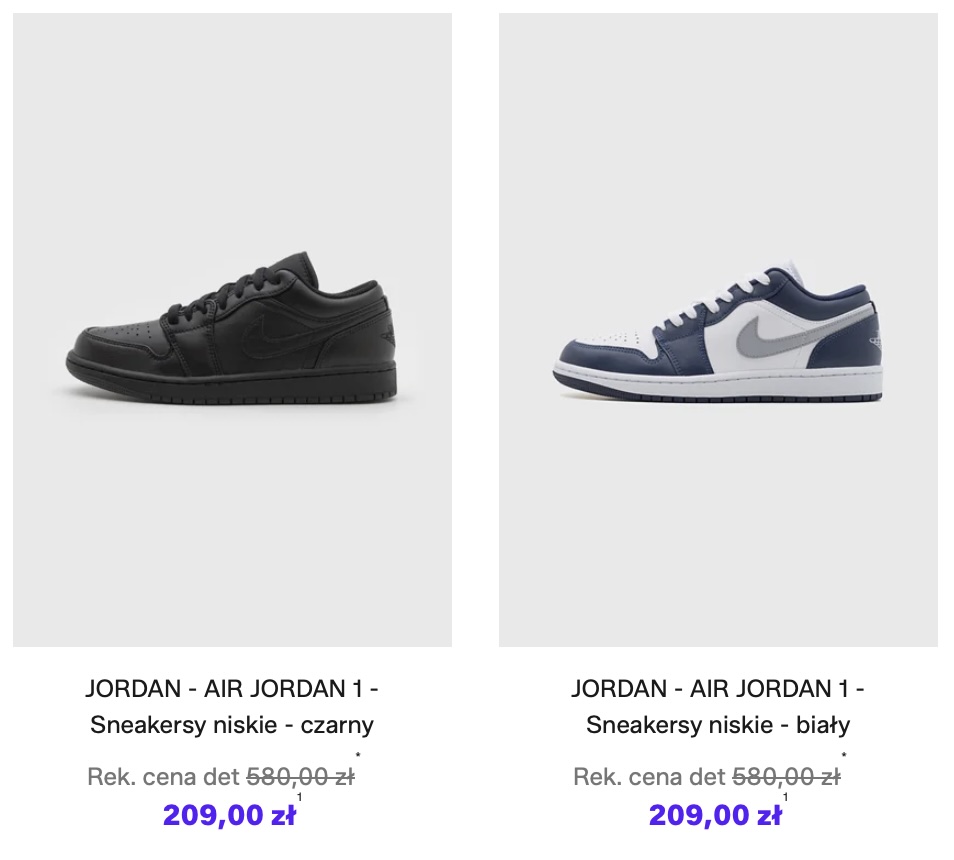Click crossed-out 580,00 zł for czarny sneaker
Screen dimensions: 954x860
point(300,777)
